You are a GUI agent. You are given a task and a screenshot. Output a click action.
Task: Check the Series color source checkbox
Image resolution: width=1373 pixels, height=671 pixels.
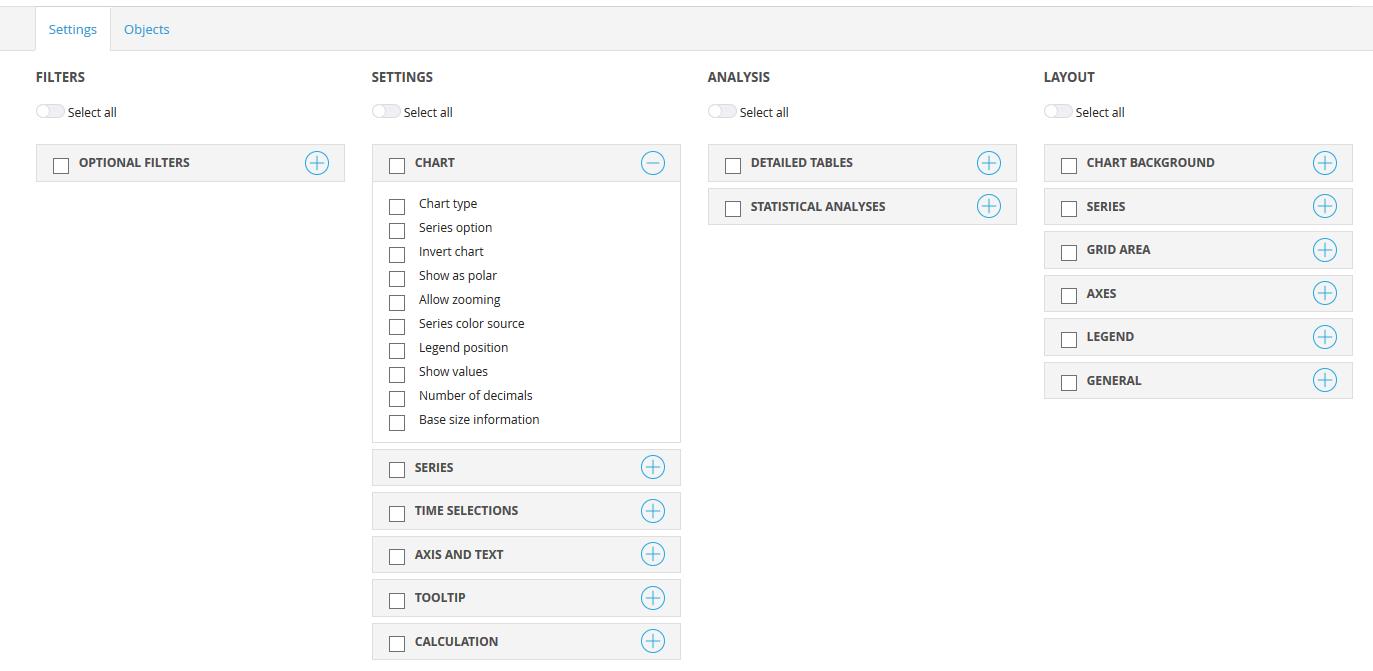pos(397,326)
